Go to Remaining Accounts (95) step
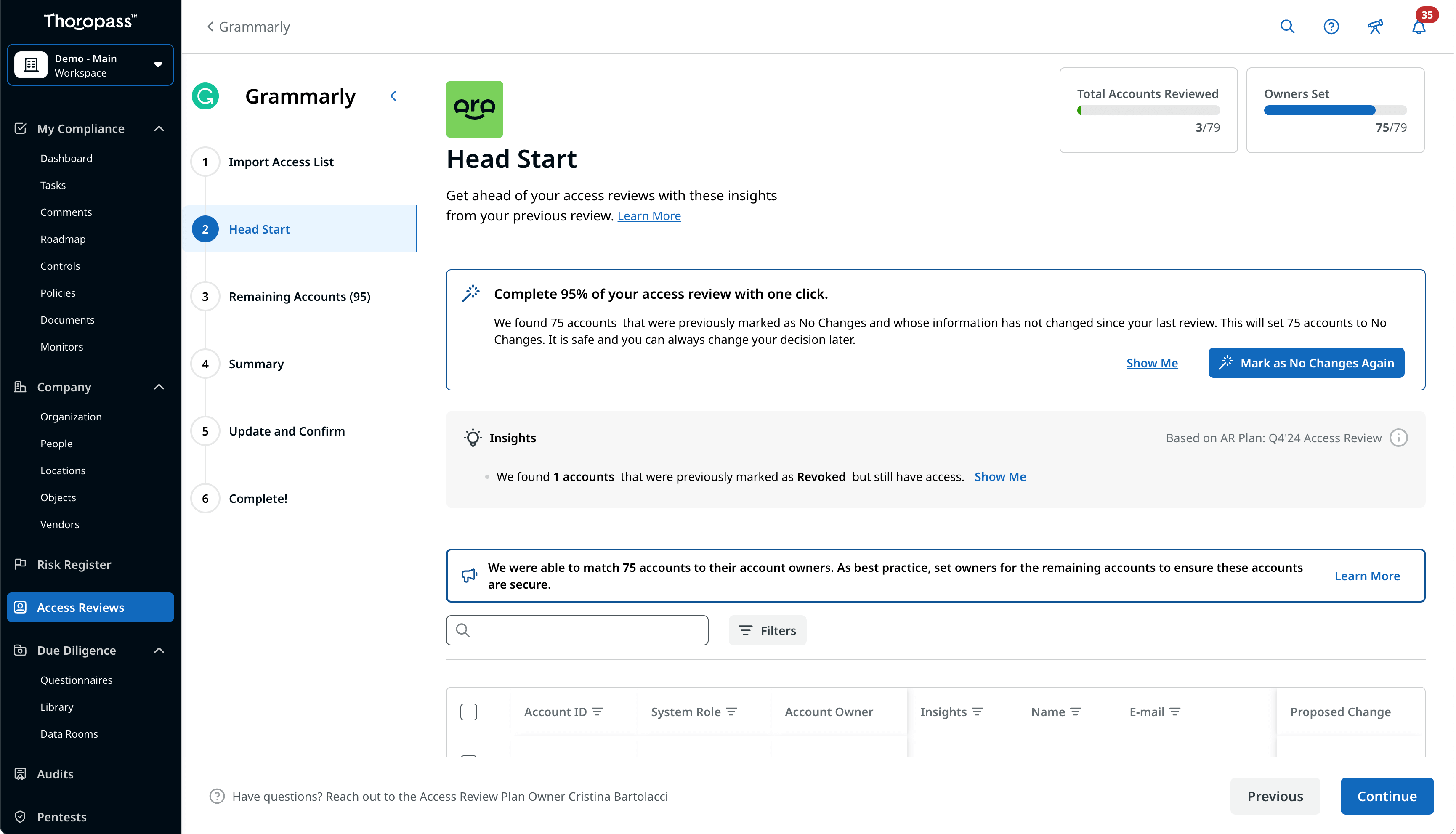This screenshot has height=834, width=1456. pyautogui.click(x=299, y=296)
